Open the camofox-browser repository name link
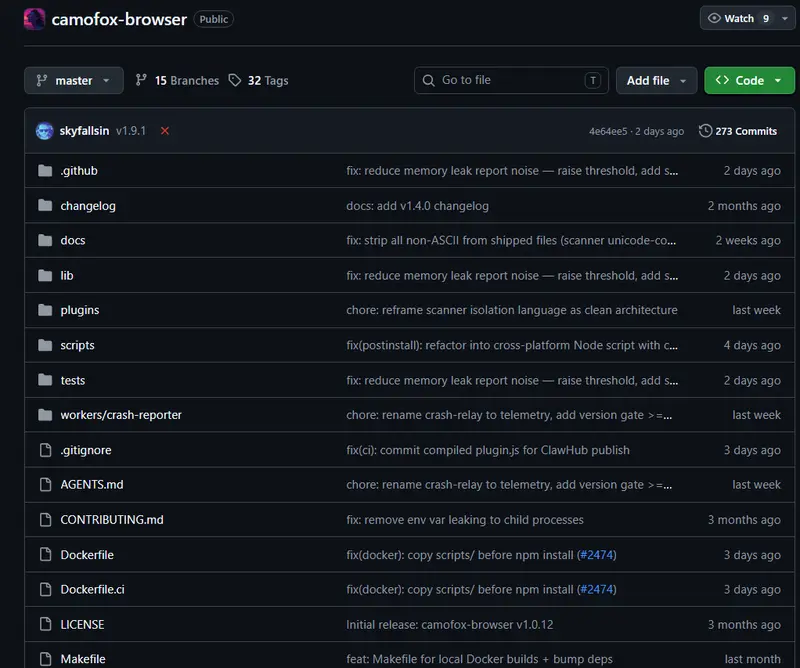 coord(119,19)
